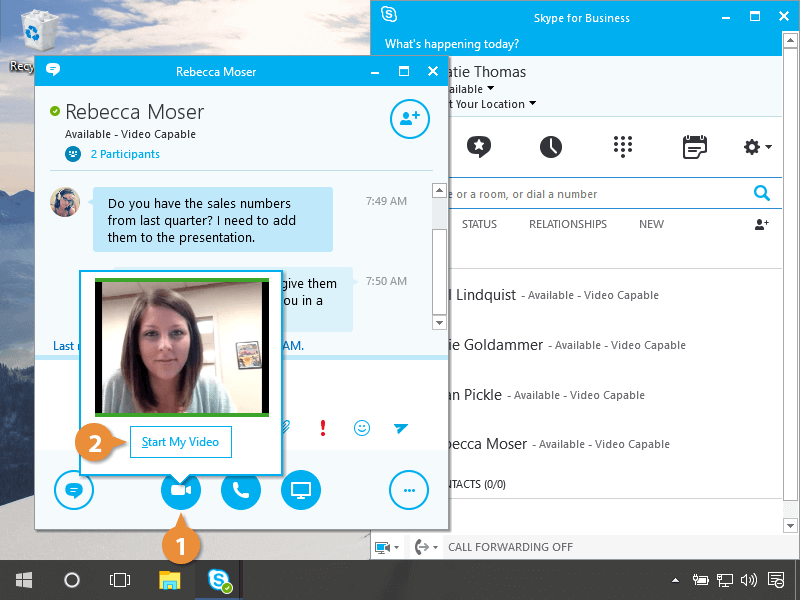
Task: Click the Start My Video button
Action: click(181, 442)
